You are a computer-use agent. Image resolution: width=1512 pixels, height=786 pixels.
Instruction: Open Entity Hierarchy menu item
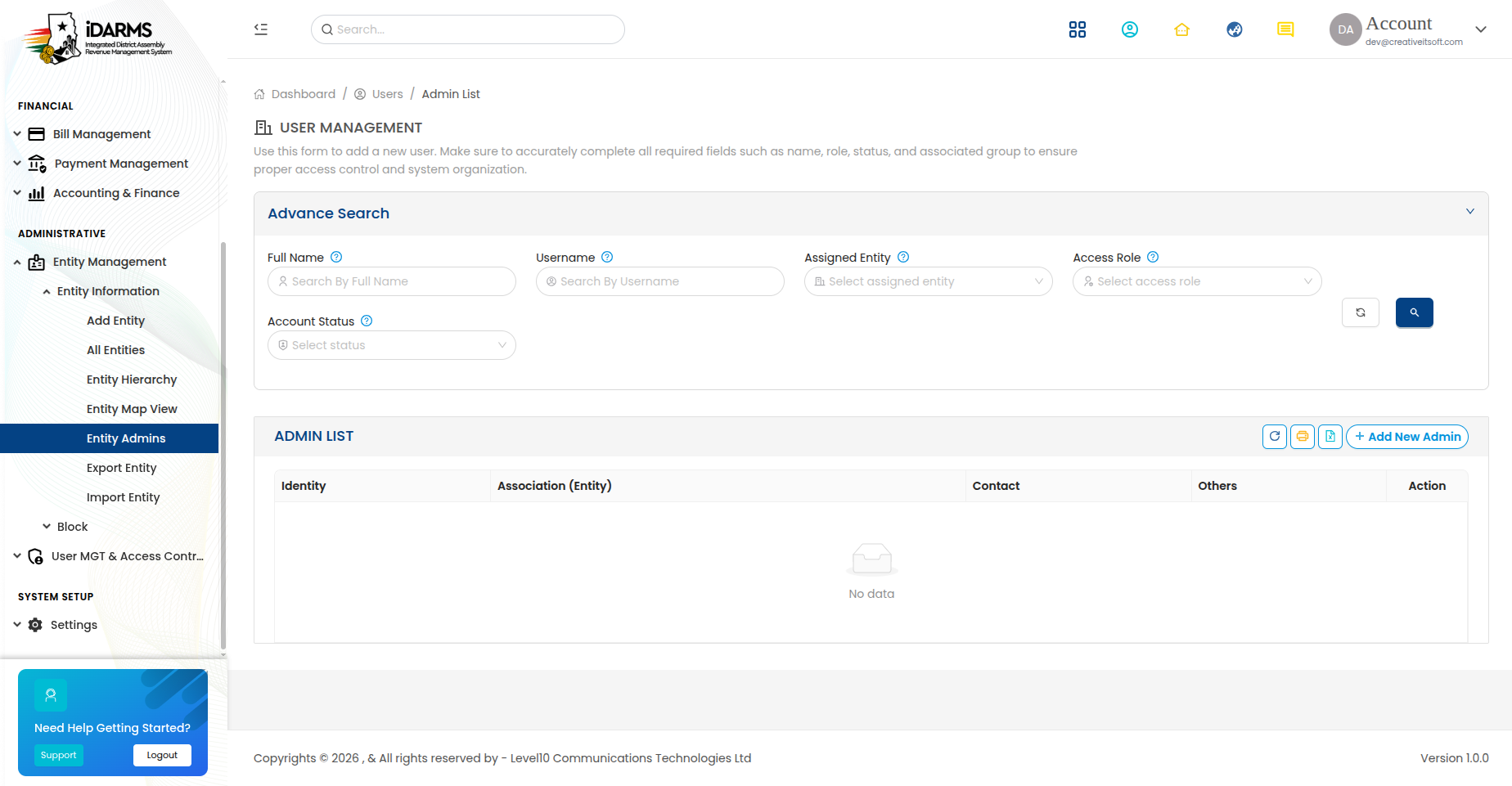(132, 380)
